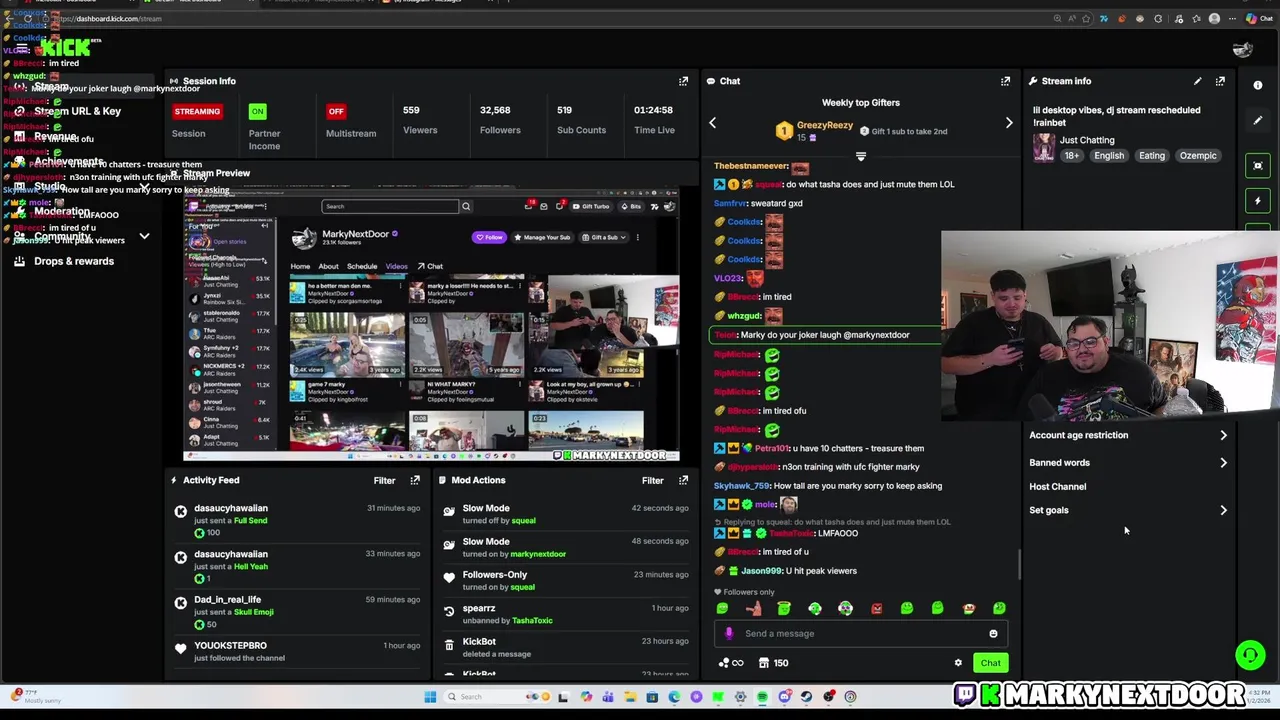Pop out the Mod Actions panel
1280x720 pixels.
(x=684, y=480)
